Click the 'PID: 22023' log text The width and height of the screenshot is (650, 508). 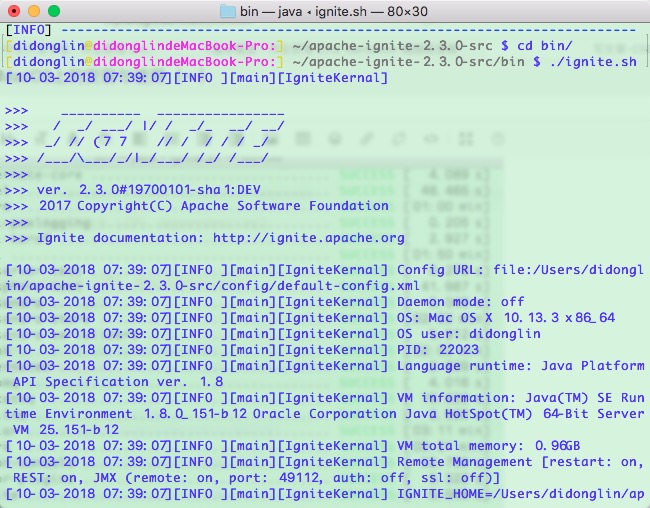coord(438,350)
